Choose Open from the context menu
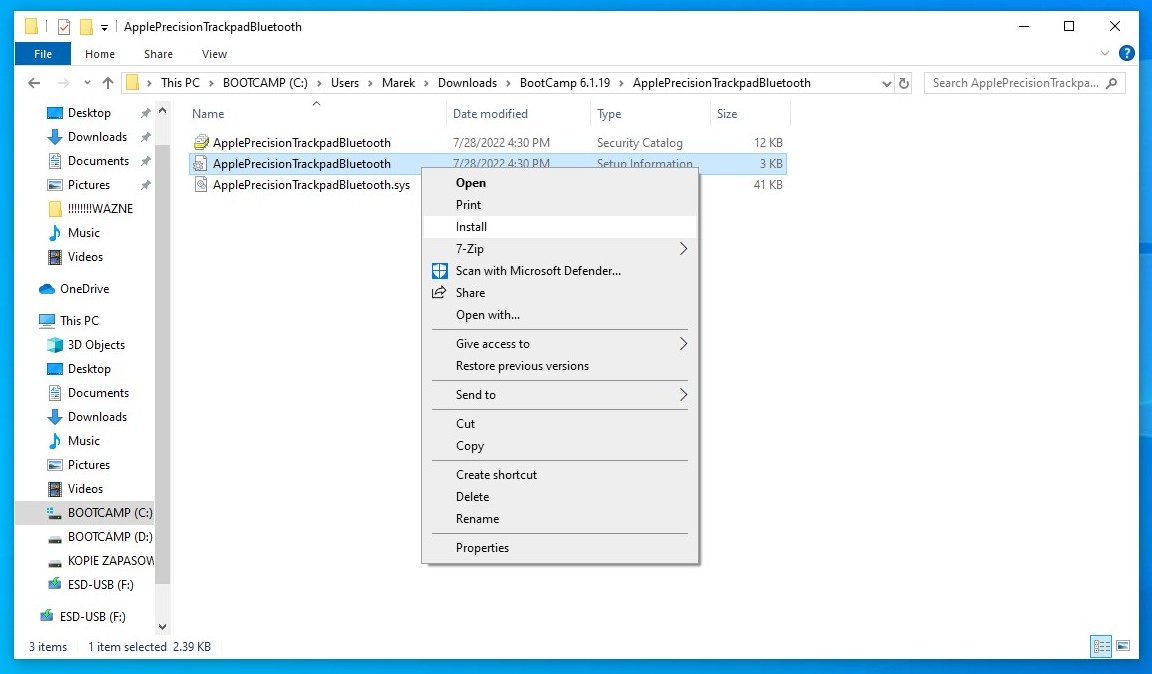Viewport: 1152px width, 674px height. click(x=560, y=183)
